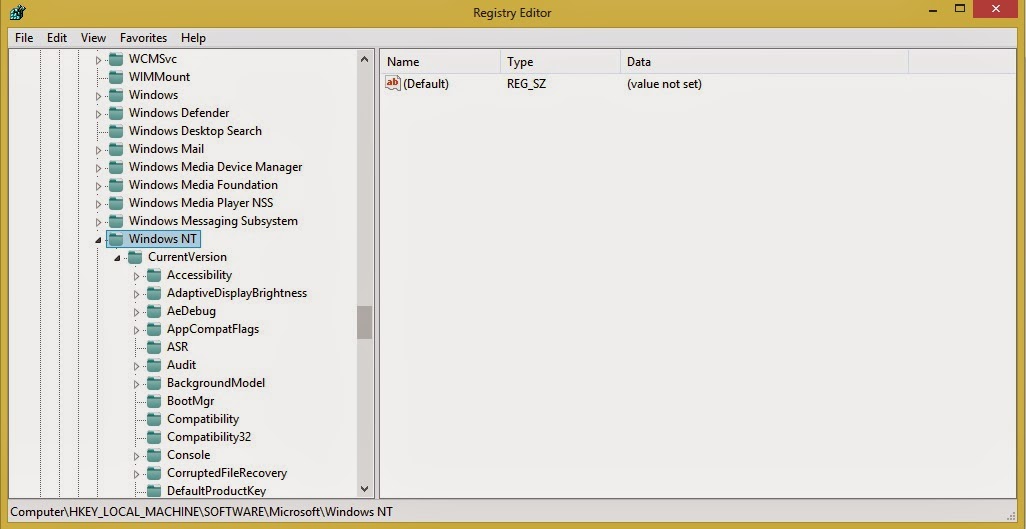This screenshot has height=529, width=1026.
Task: Expand the Windows Mail key
Action: point(99,150)
